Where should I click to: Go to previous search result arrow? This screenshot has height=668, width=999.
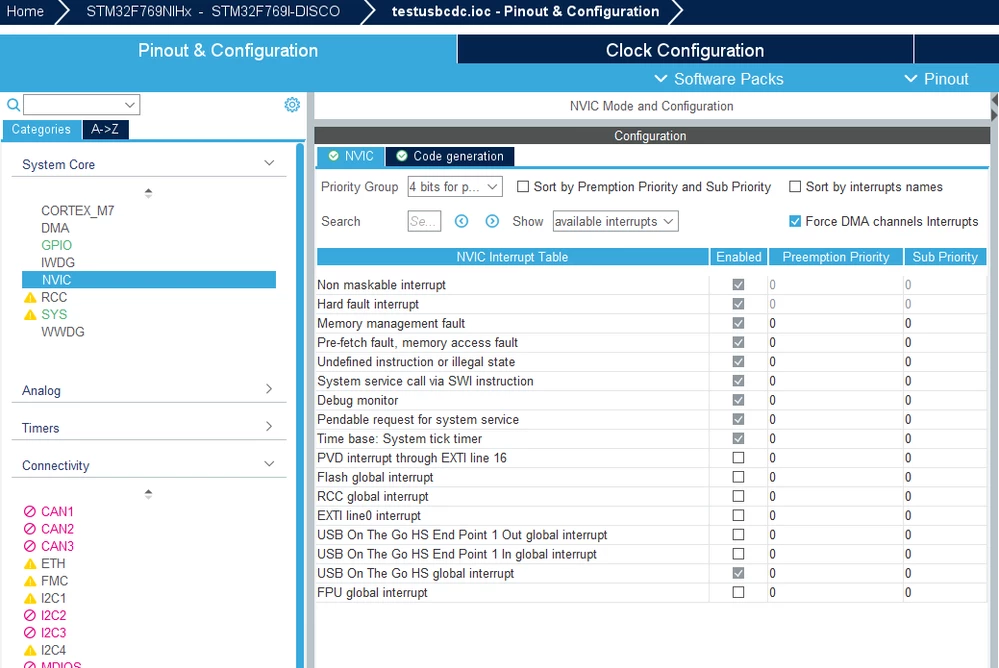point(461,221)
